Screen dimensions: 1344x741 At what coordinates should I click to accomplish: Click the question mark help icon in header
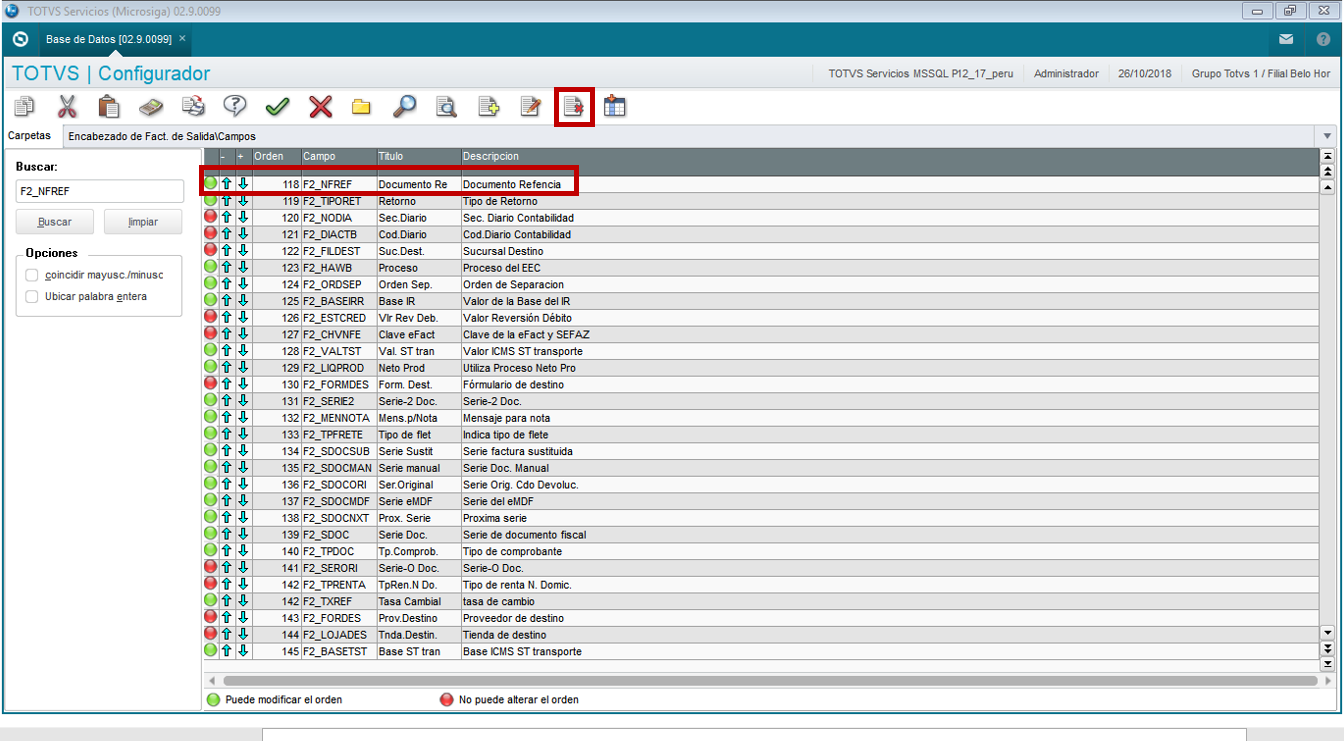click(1324, 40)
